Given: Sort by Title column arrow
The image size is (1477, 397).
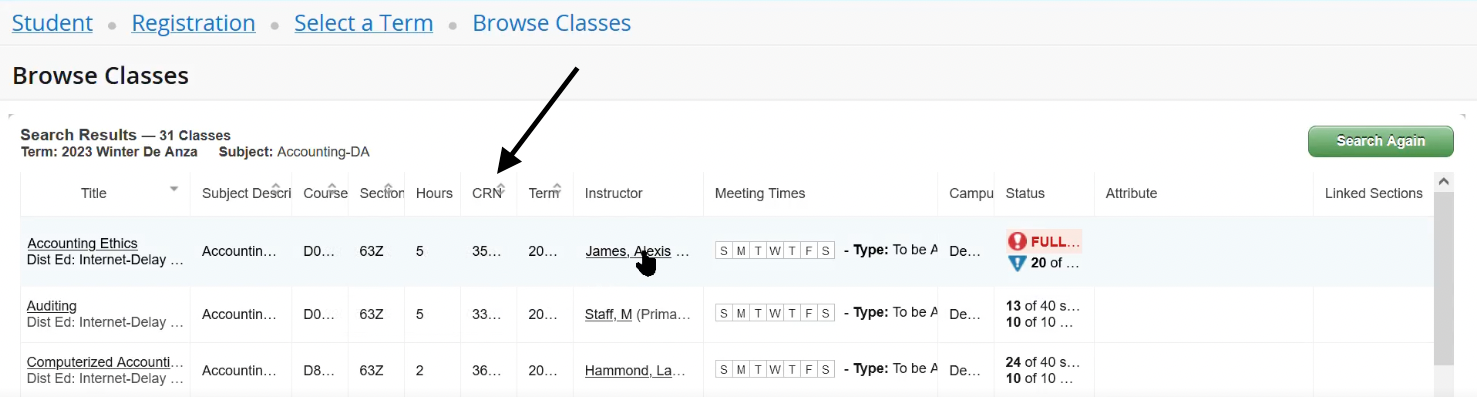Looking at the screenshot, I should pos(174,188).
